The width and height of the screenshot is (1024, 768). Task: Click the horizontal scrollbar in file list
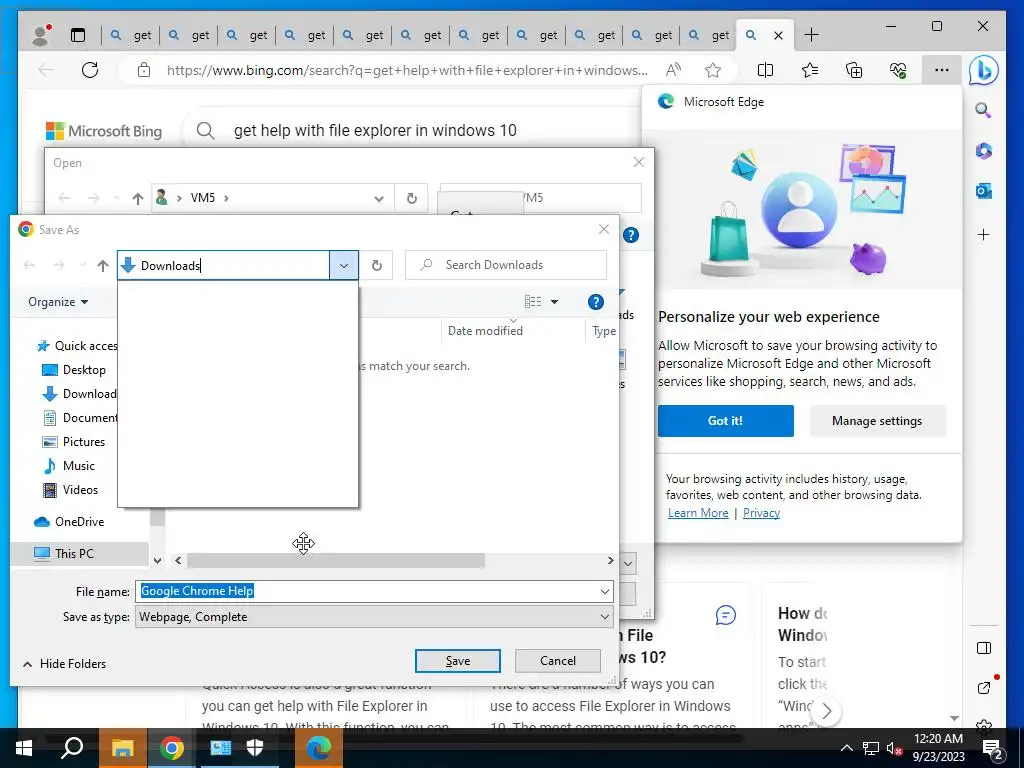[x=336, y=560]
